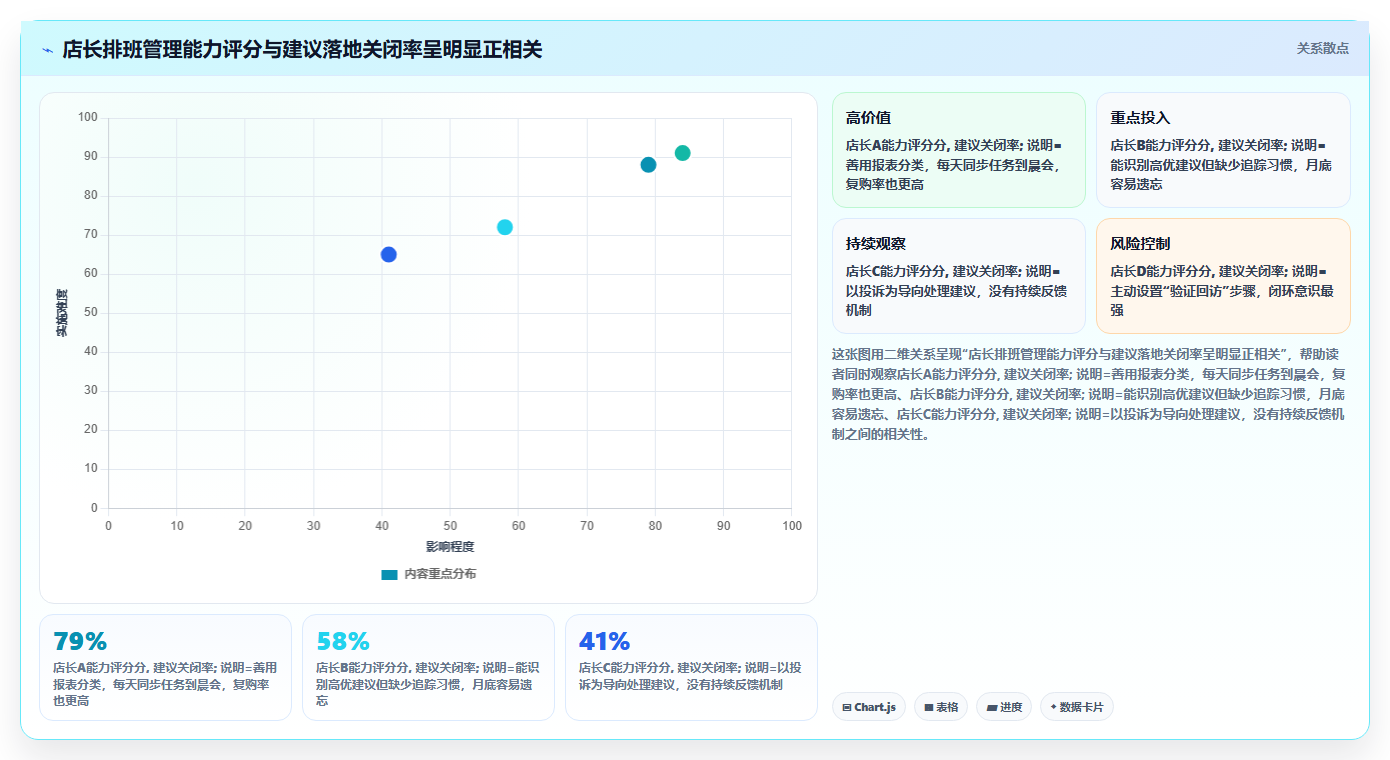
Task: Click the teal legend color box
Action: click(389, 574)
